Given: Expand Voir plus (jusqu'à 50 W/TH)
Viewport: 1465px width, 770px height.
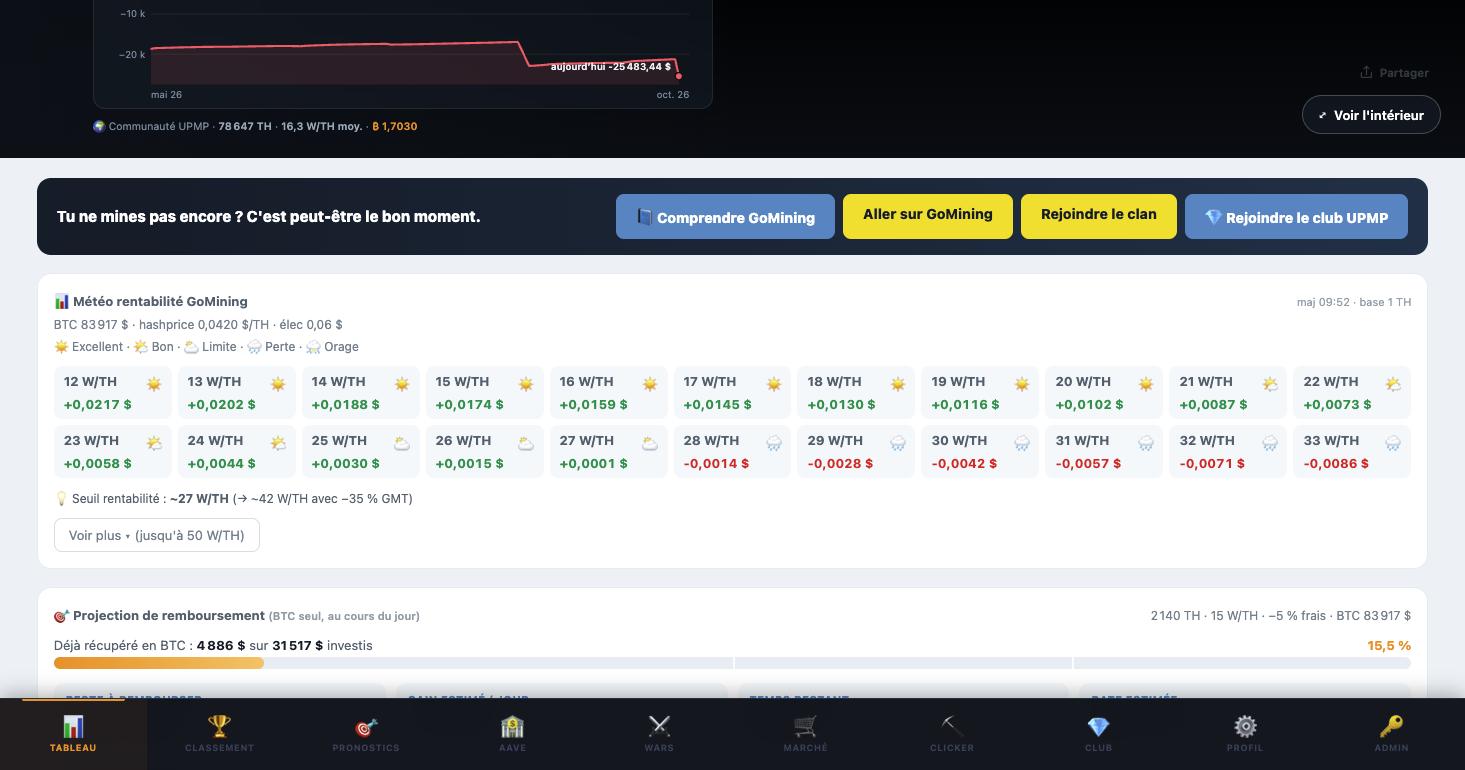Looking at the screenshot, I should pyautogui.click(x=156, y=535).
